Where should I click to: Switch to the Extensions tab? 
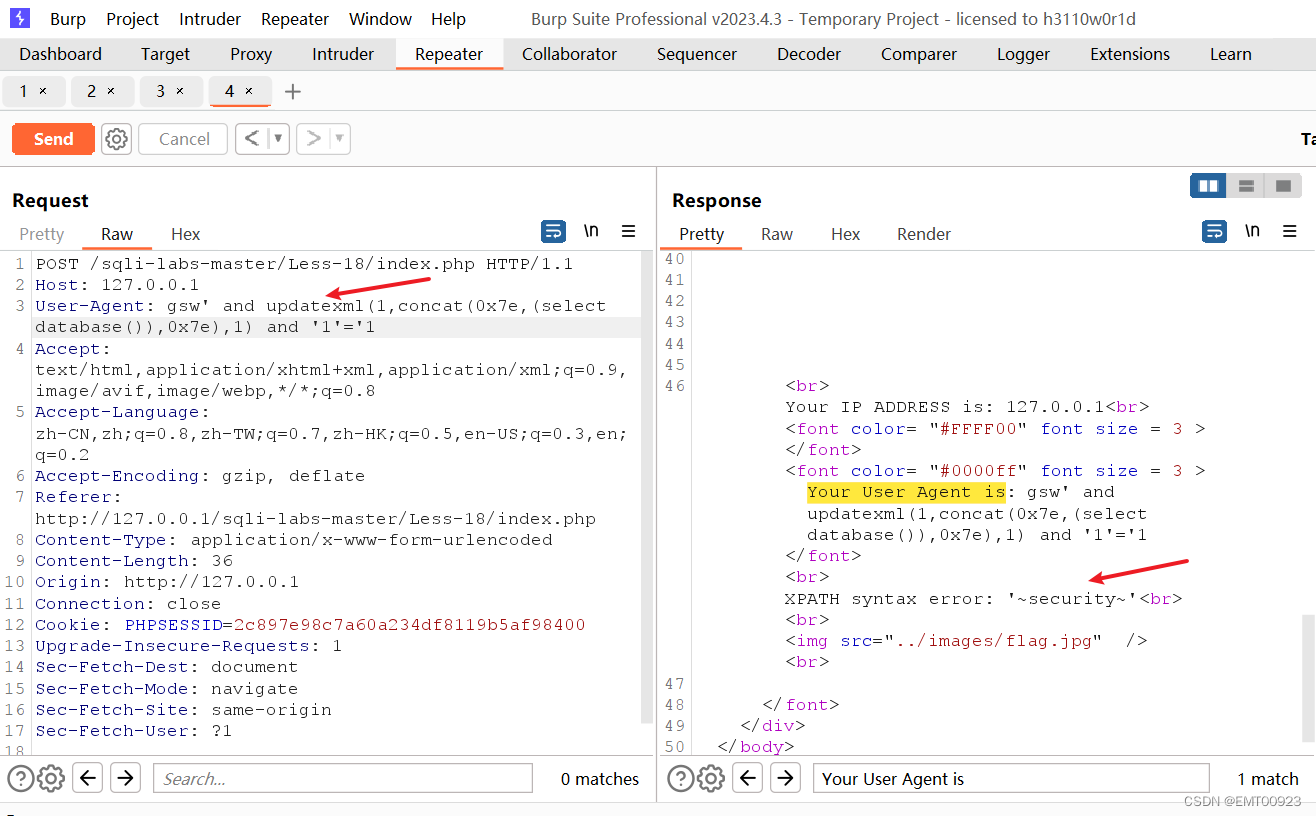(x=1130, y=54)
